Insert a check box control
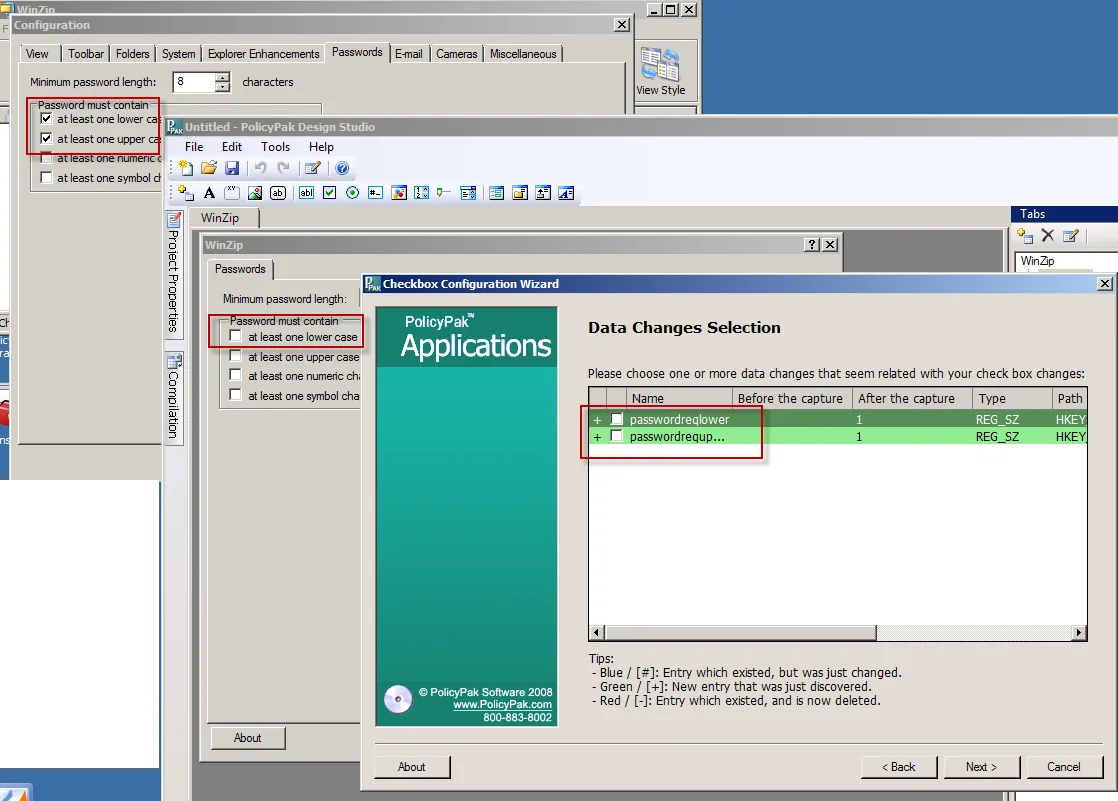This screenshot has height=801, width=1118. click(329, 193)
